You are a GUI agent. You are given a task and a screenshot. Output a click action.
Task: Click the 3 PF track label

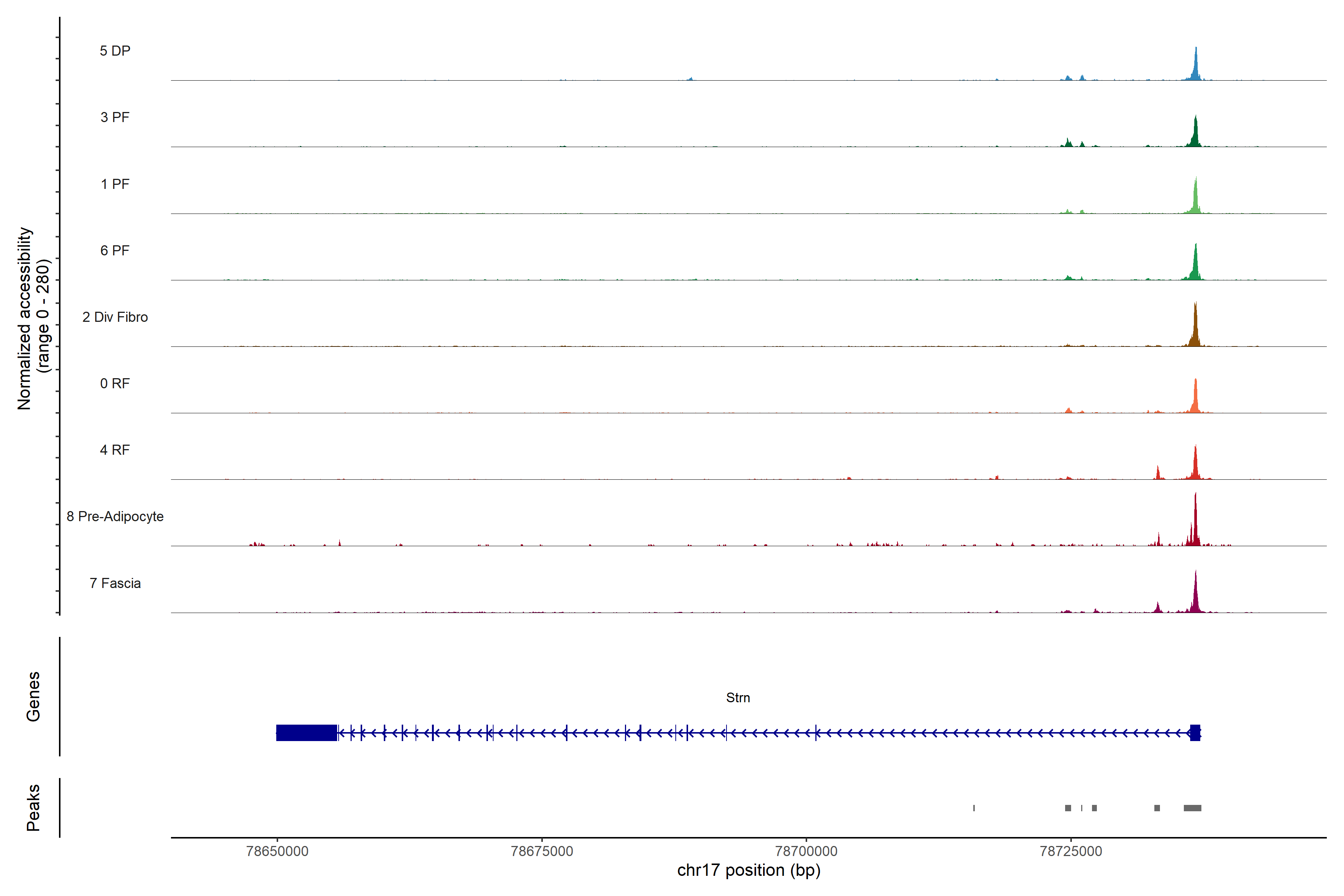(x=115, y=117)
